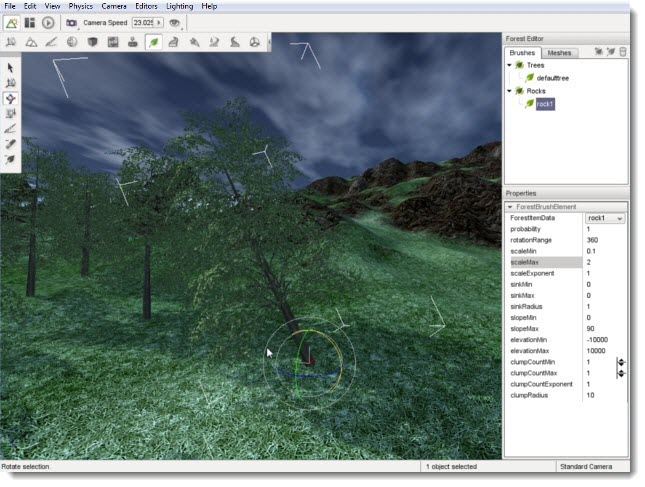
Task: Select the Rocks group row
Action: 536,91
